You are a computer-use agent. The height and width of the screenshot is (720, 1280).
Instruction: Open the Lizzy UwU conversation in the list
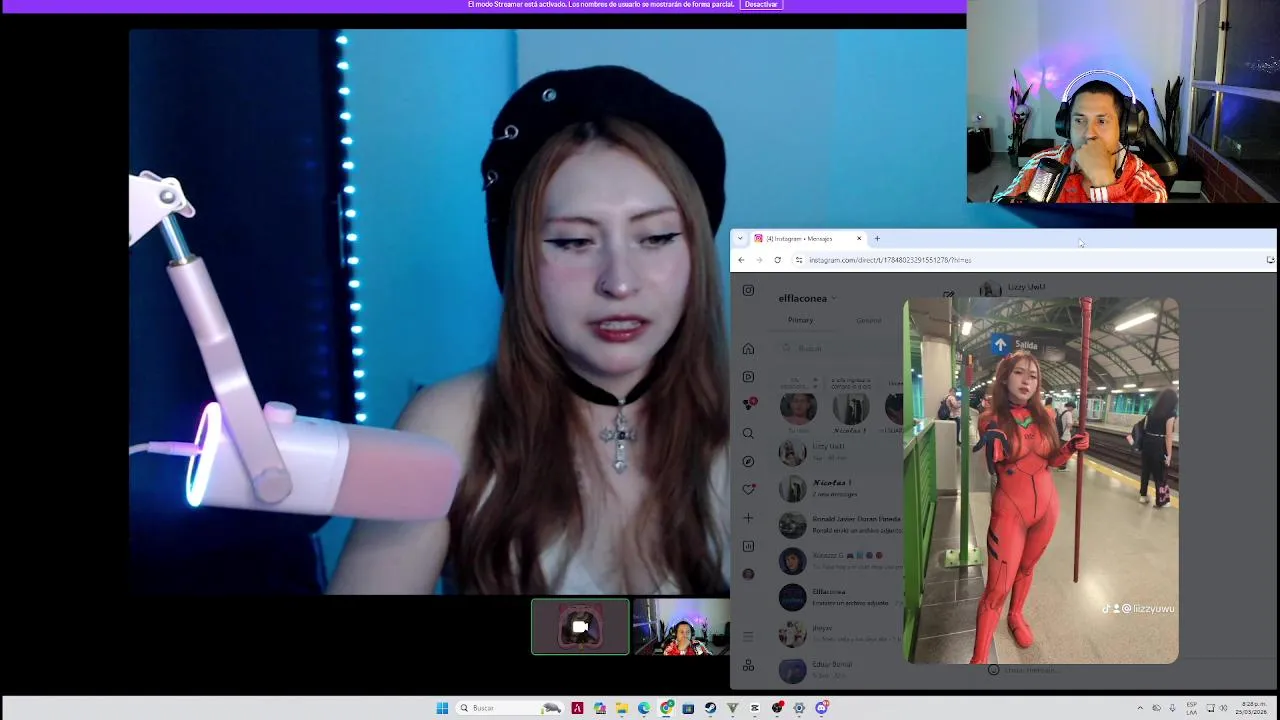point(840,452)
